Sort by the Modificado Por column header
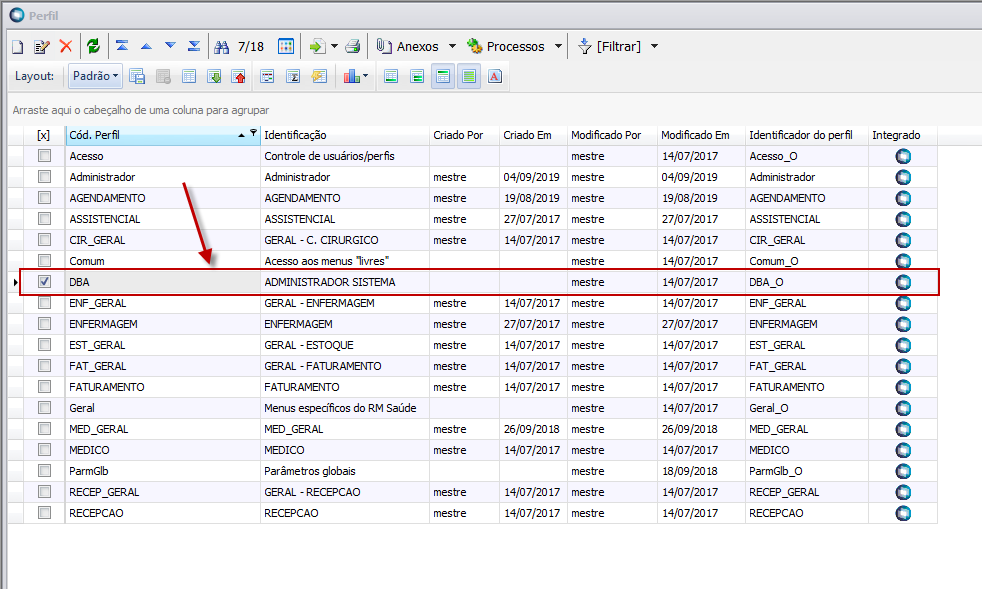This screenshot has width=982, height=589. (x=612, y=135)
